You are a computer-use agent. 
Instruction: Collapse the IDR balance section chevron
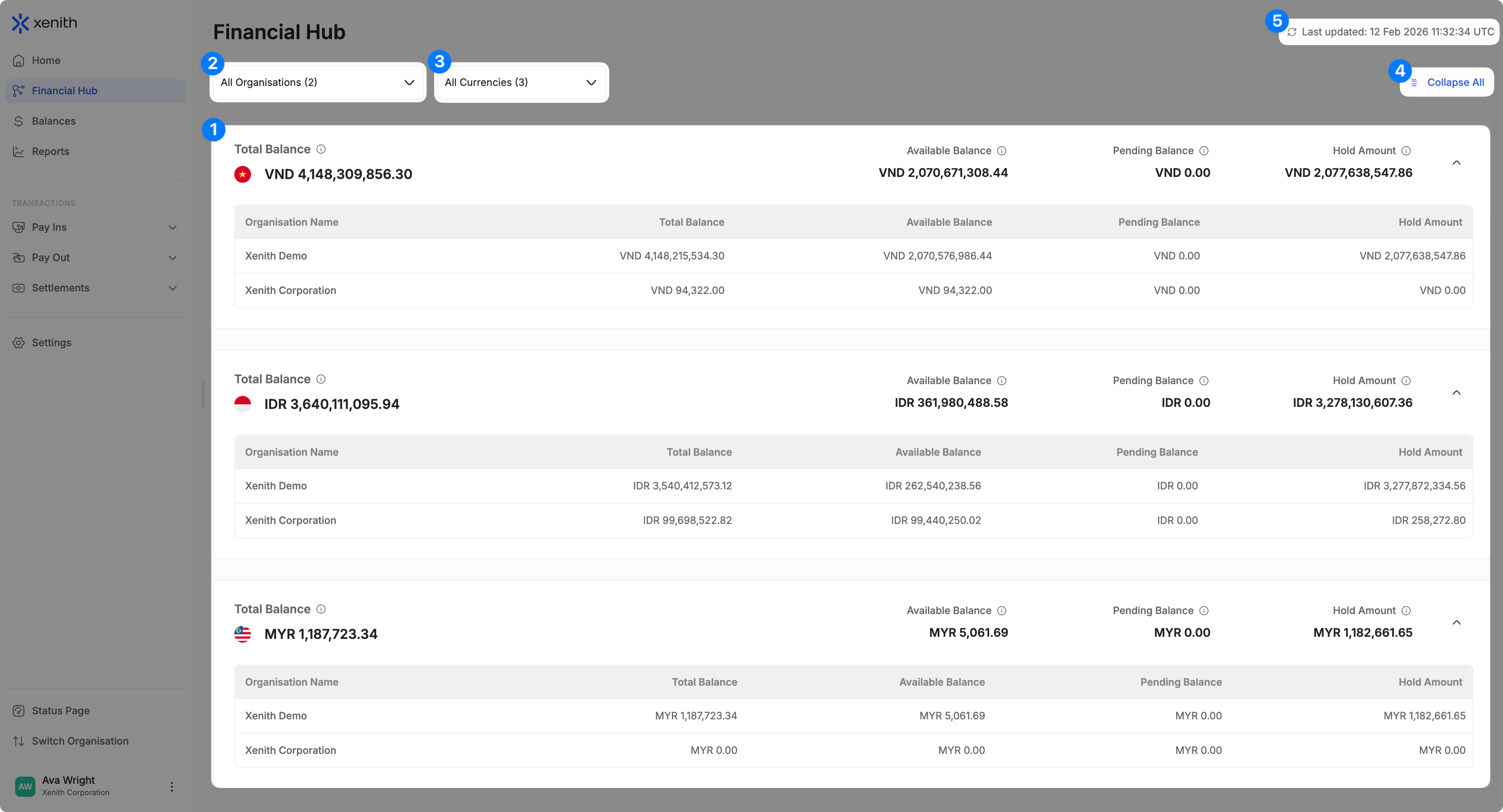pyautogui.click(x=1456, y=393)
